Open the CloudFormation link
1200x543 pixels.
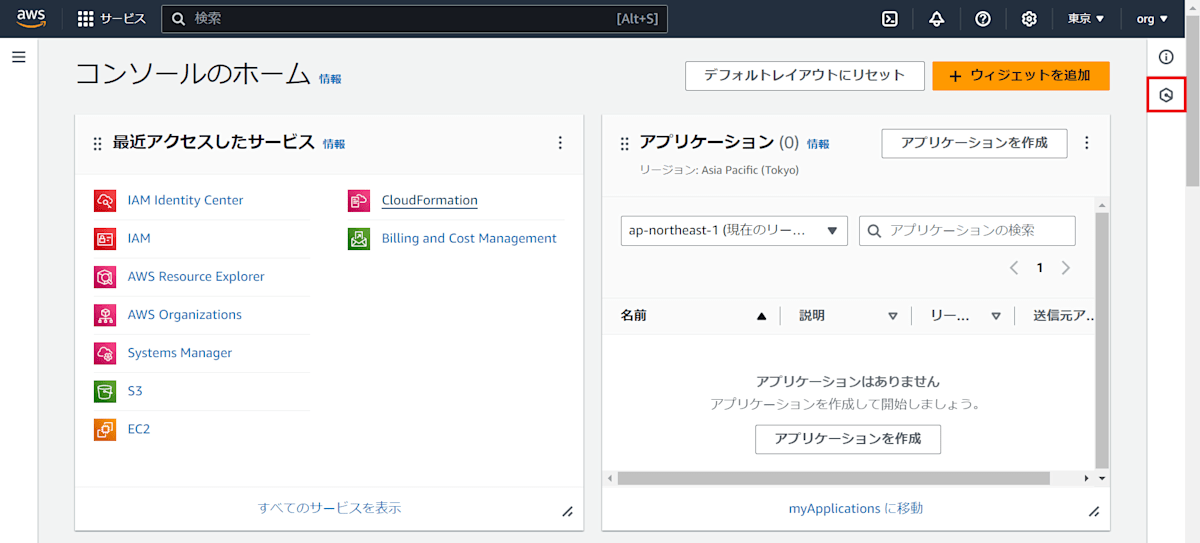tap(430, 200)
